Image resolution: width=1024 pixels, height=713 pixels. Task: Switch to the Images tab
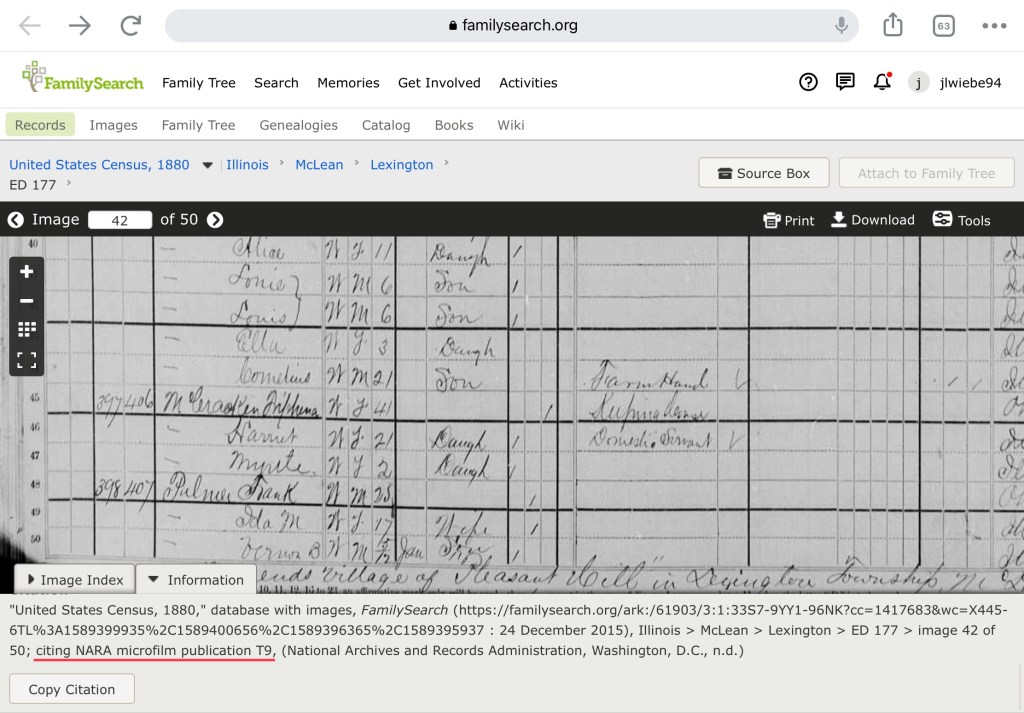[x=113, y=125]
